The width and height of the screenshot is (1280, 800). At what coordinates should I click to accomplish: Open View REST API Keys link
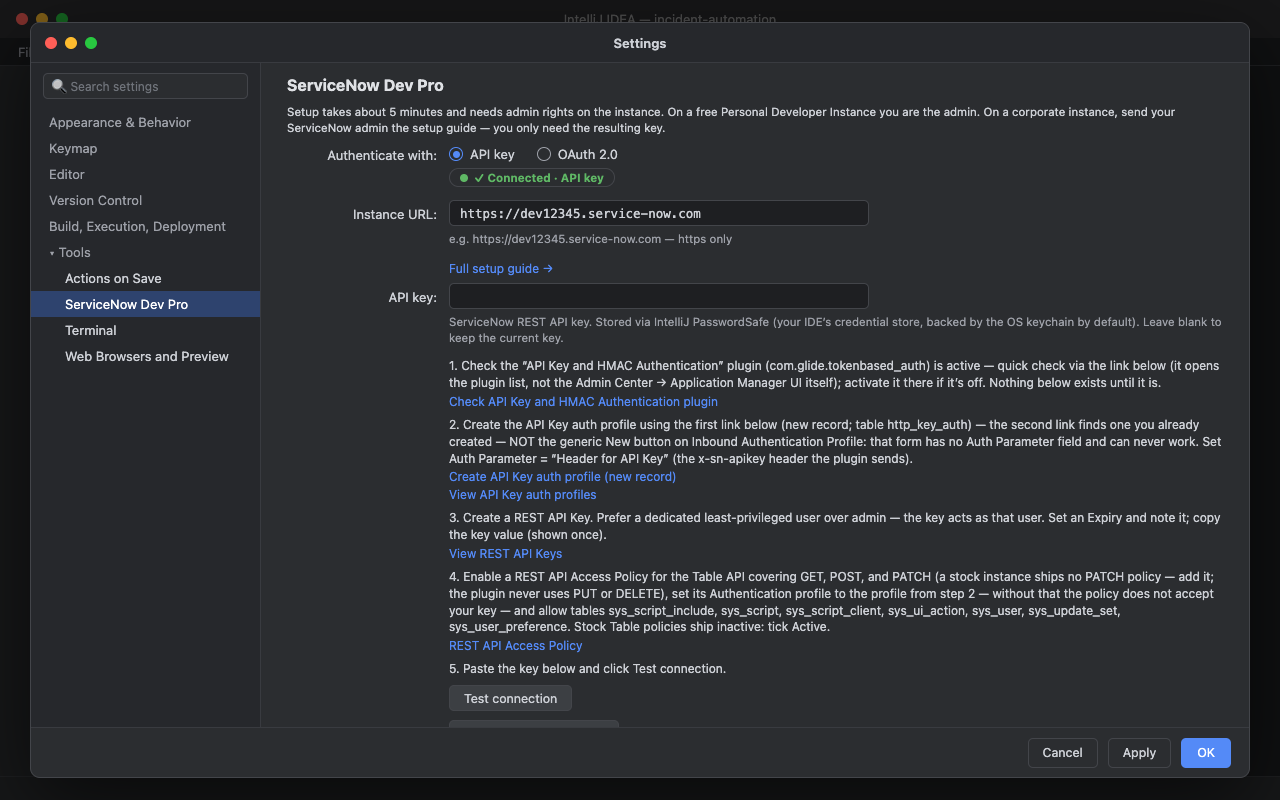click(505, 554)
